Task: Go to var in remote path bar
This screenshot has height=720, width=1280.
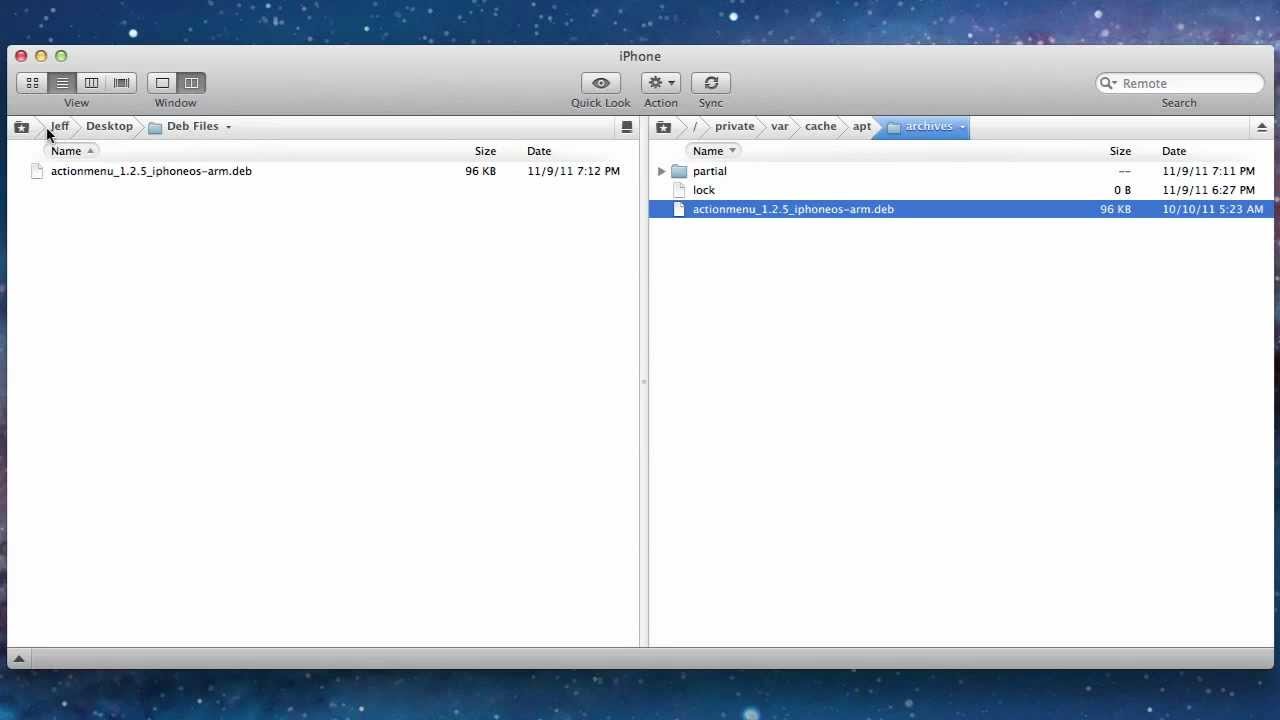Action: click(780, 126)
